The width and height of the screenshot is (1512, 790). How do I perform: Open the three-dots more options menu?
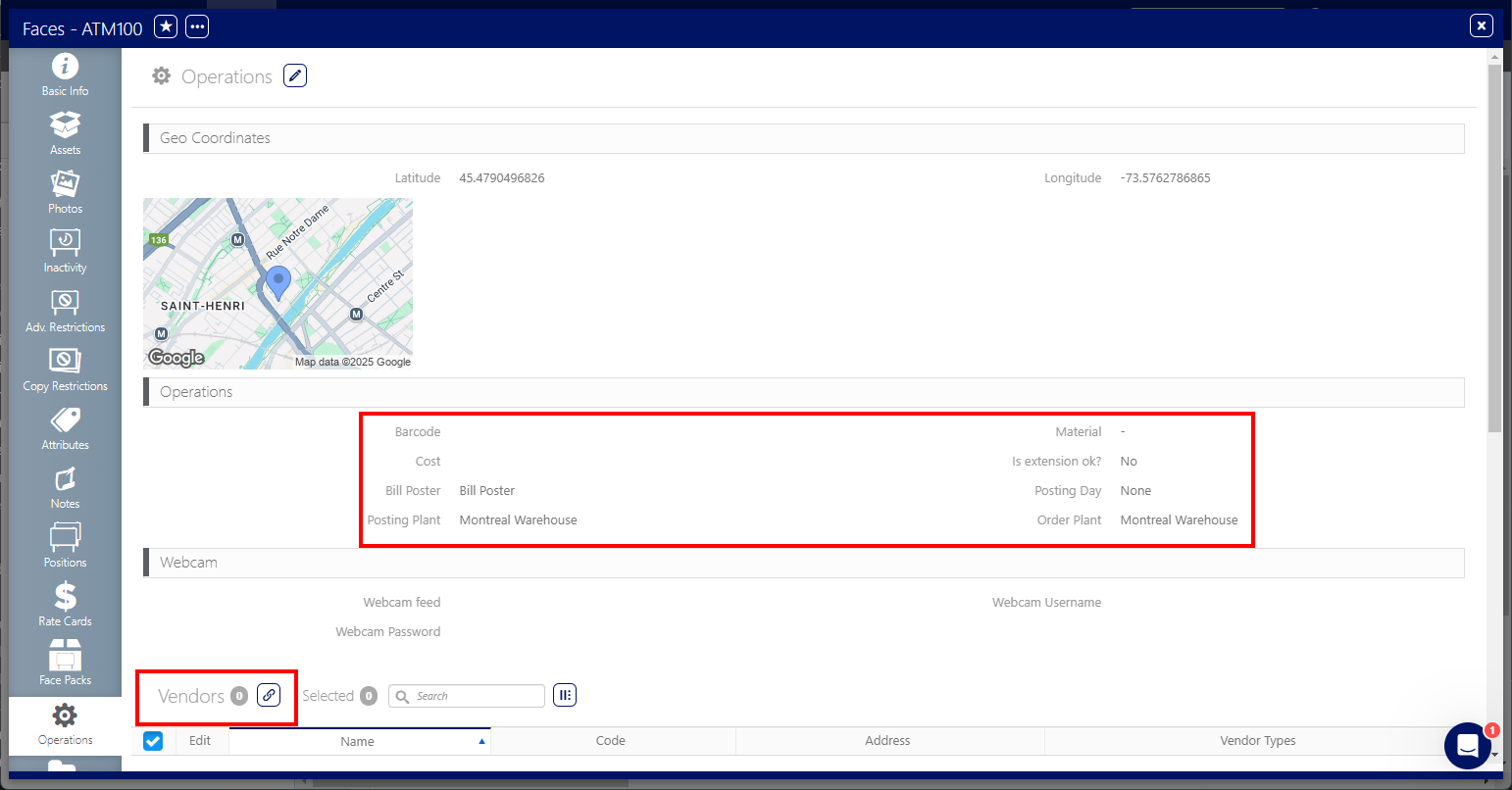197,27
